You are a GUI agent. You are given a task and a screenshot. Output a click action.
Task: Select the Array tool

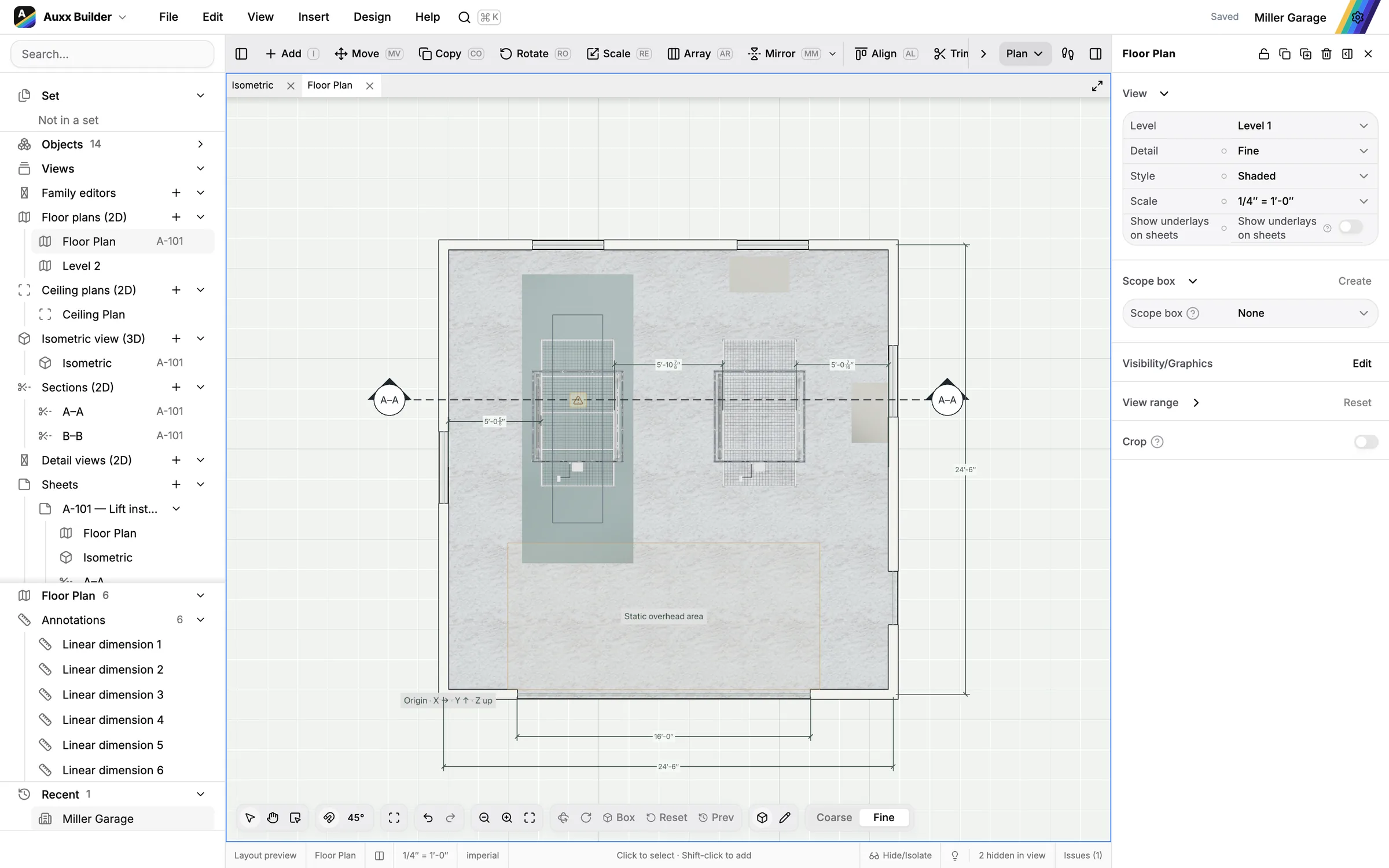[x=700, y=54]
